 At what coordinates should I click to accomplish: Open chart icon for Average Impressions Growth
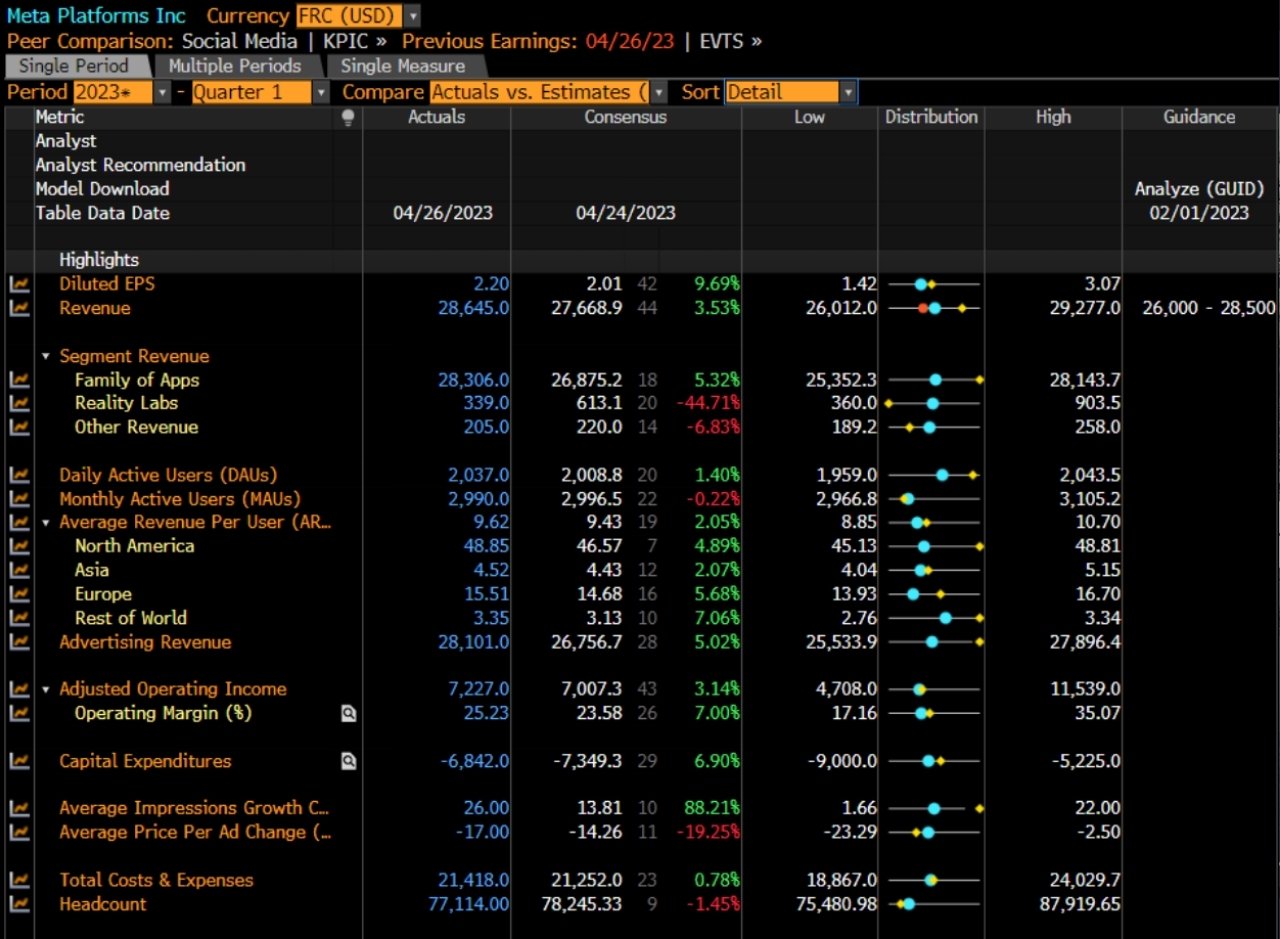(x=19, y=808)
